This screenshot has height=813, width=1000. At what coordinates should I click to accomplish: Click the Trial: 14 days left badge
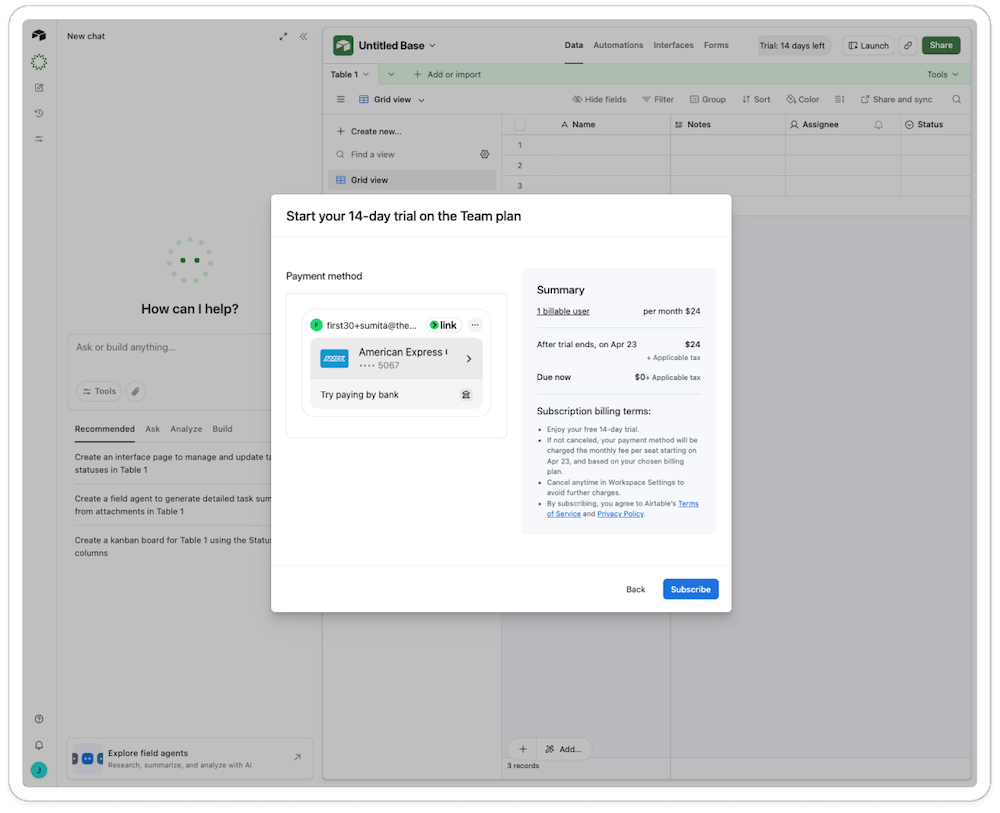792,45
